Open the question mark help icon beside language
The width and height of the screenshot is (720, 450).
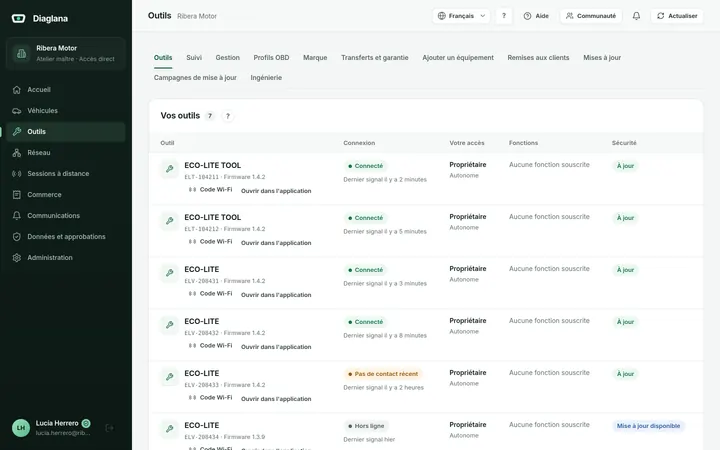[504, 16]
